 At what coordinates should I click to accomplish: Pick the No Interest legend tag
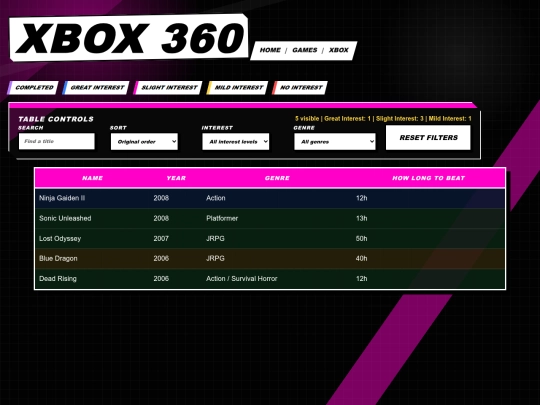tap(300, 87)
